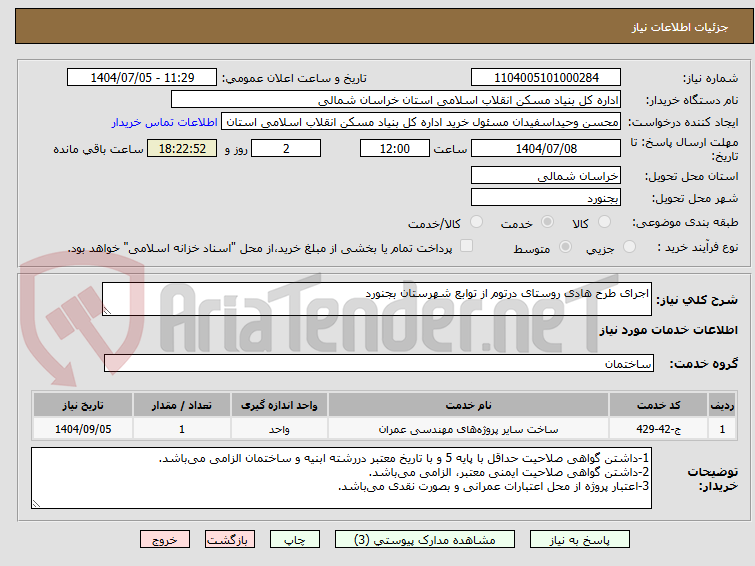Click the خروج exit button
Screen dimensions: 755x566
click(x=165, y=540)
